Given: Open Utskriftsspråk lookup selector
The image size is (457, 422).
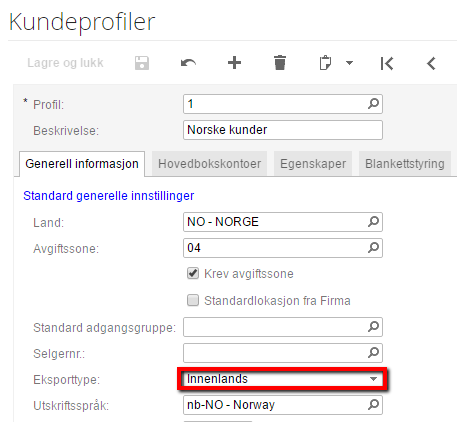Looking at the screenshot, I should 373,405.
